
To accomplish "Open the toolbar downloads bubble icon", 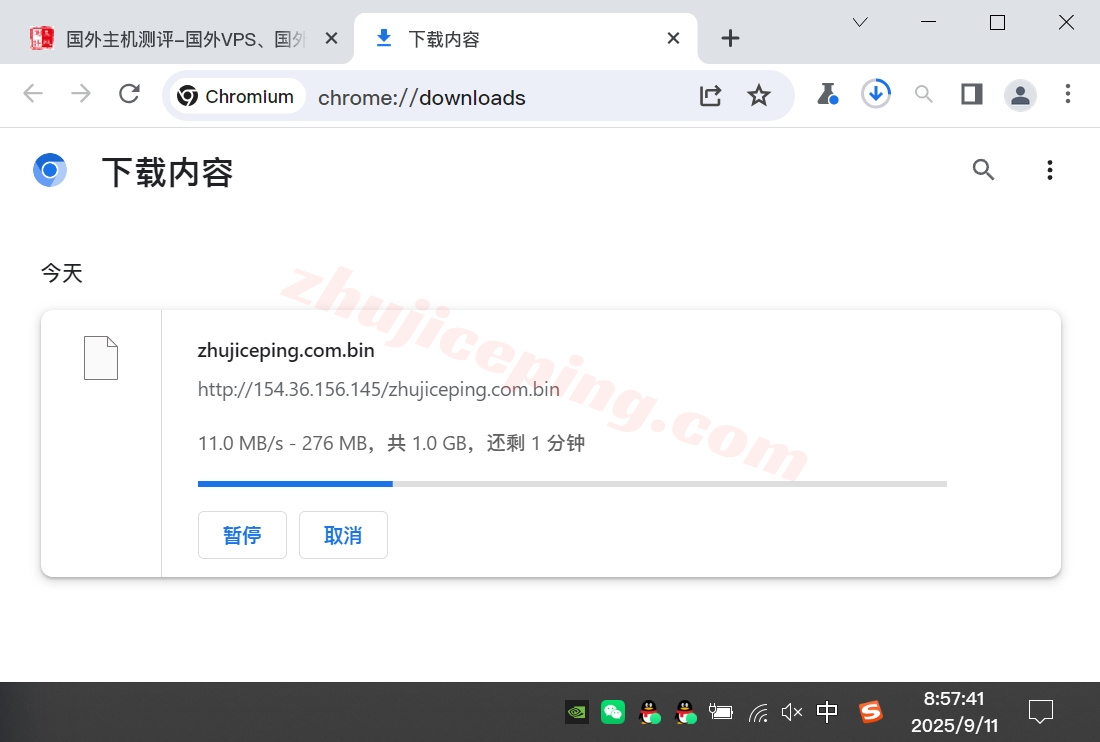I will click(x=876, y=94).
